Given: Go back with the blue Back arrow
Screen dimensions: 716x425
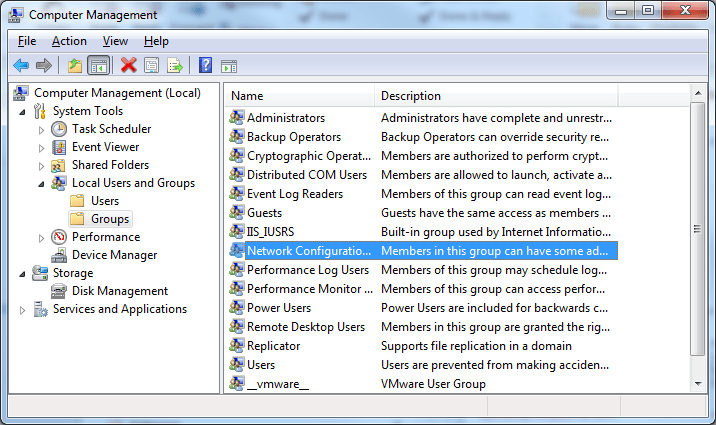Looking at the screenshot, I should [x=21, y=66].
